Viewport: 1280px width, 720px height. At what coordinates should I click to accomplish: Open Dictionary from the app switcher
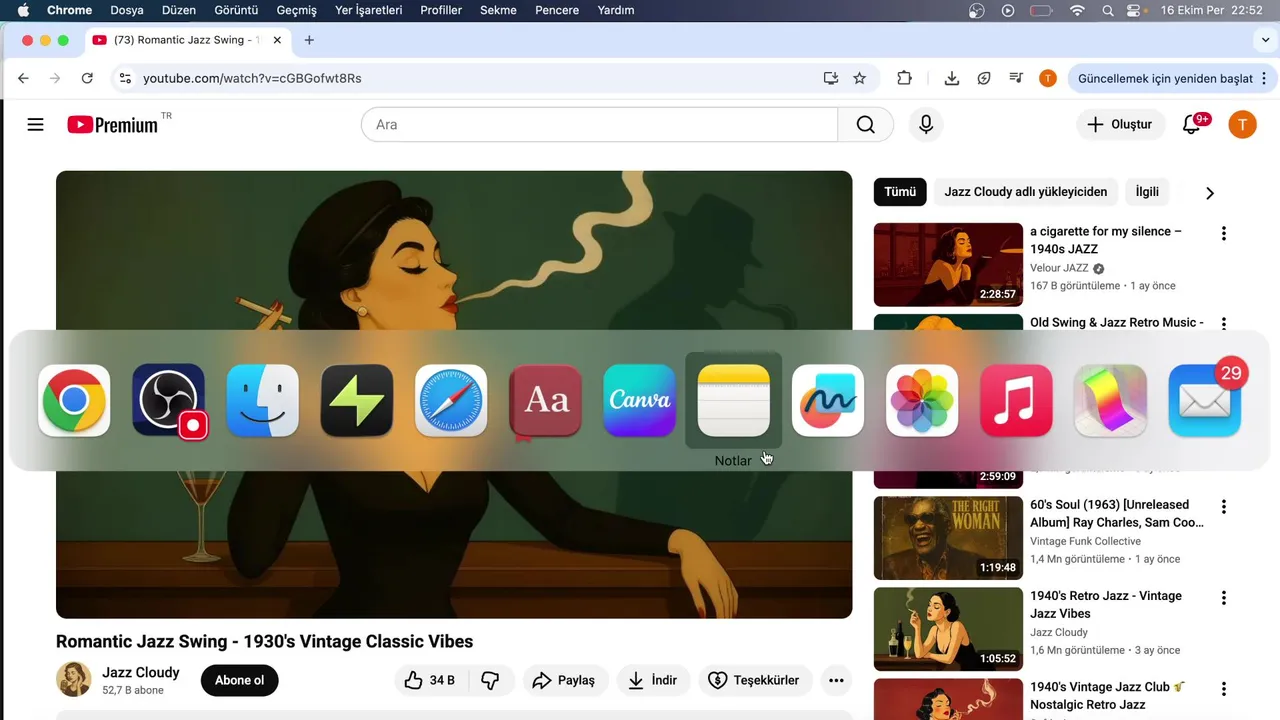coord(545,400)
